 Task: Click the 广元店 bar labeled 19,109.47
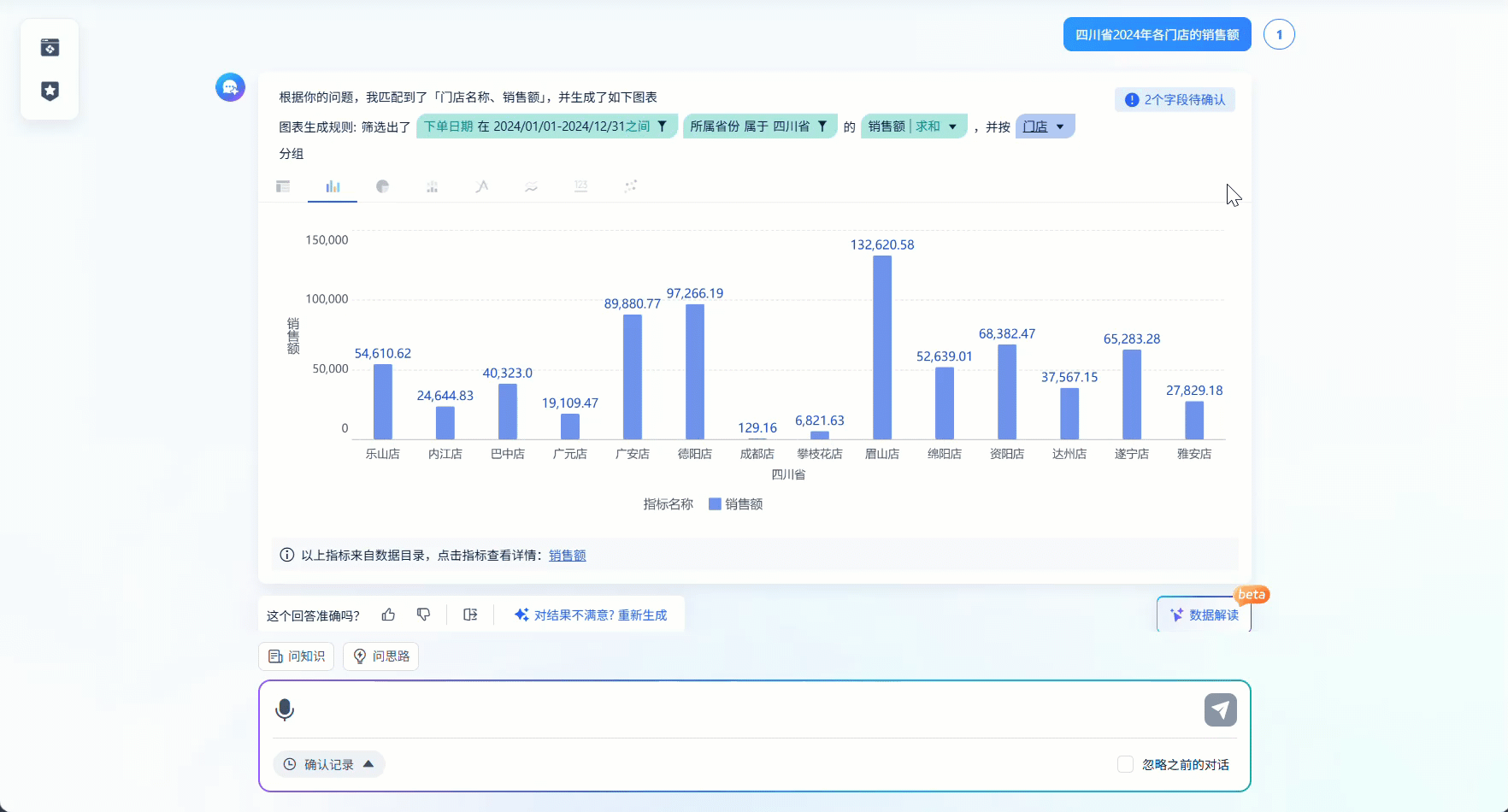coord(570,427)
